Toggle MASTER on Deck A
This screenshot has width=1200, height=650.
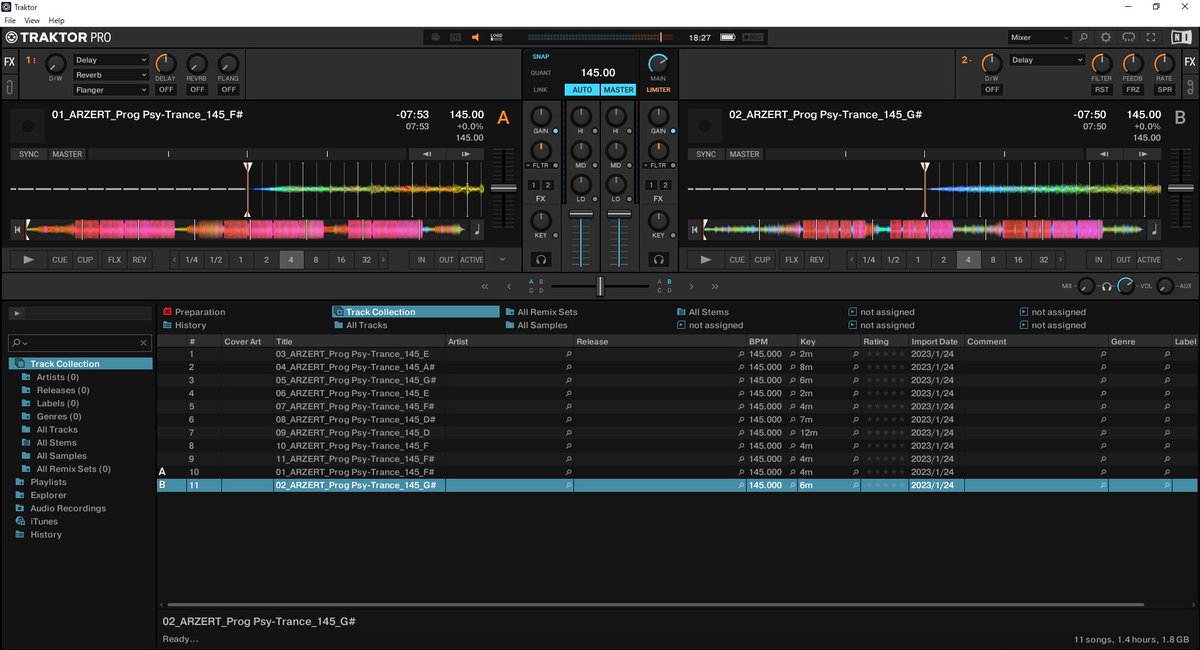coord(67,154)
